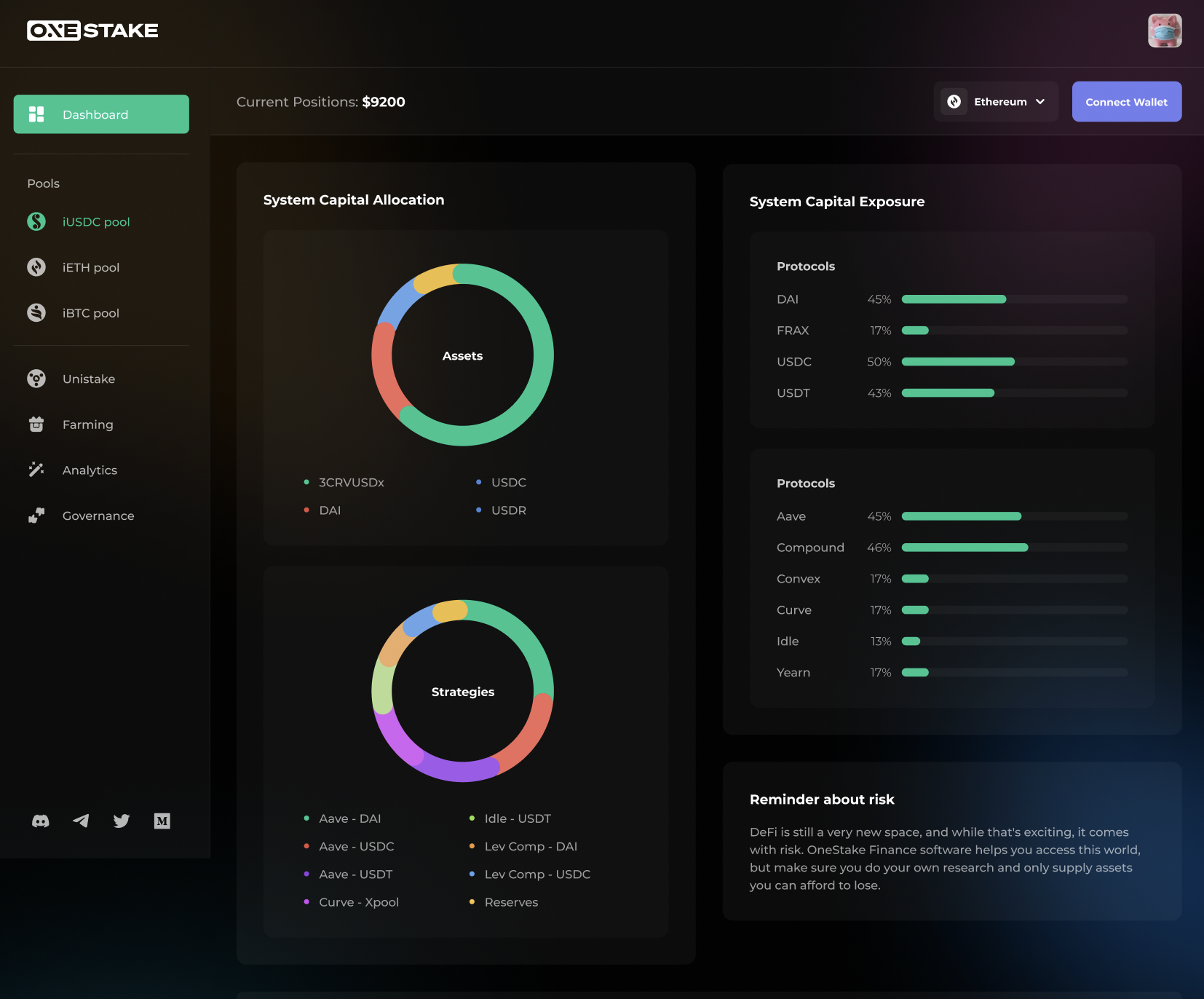The width and height of the screenshot is (1204, 999).
Task: Click the Lev Comp - DAI legend entry
Action: click(523, 847)
